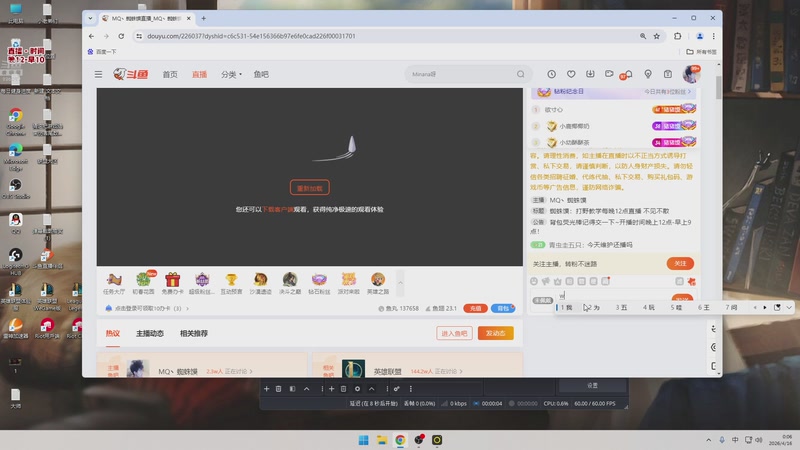Go to next IME candidate page arrow
This screenshot has height=450, width=800.
click(x=764, y=308)
